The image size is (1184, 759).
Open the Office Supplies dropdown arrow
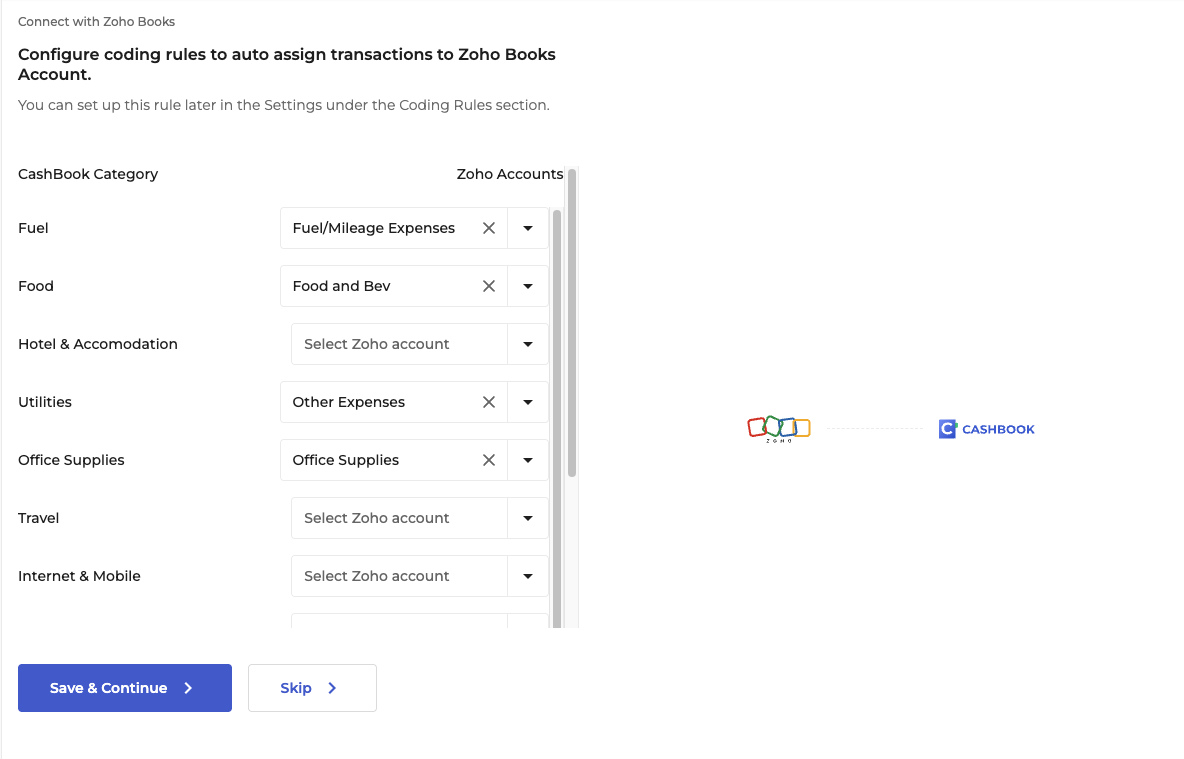(528, 460)
